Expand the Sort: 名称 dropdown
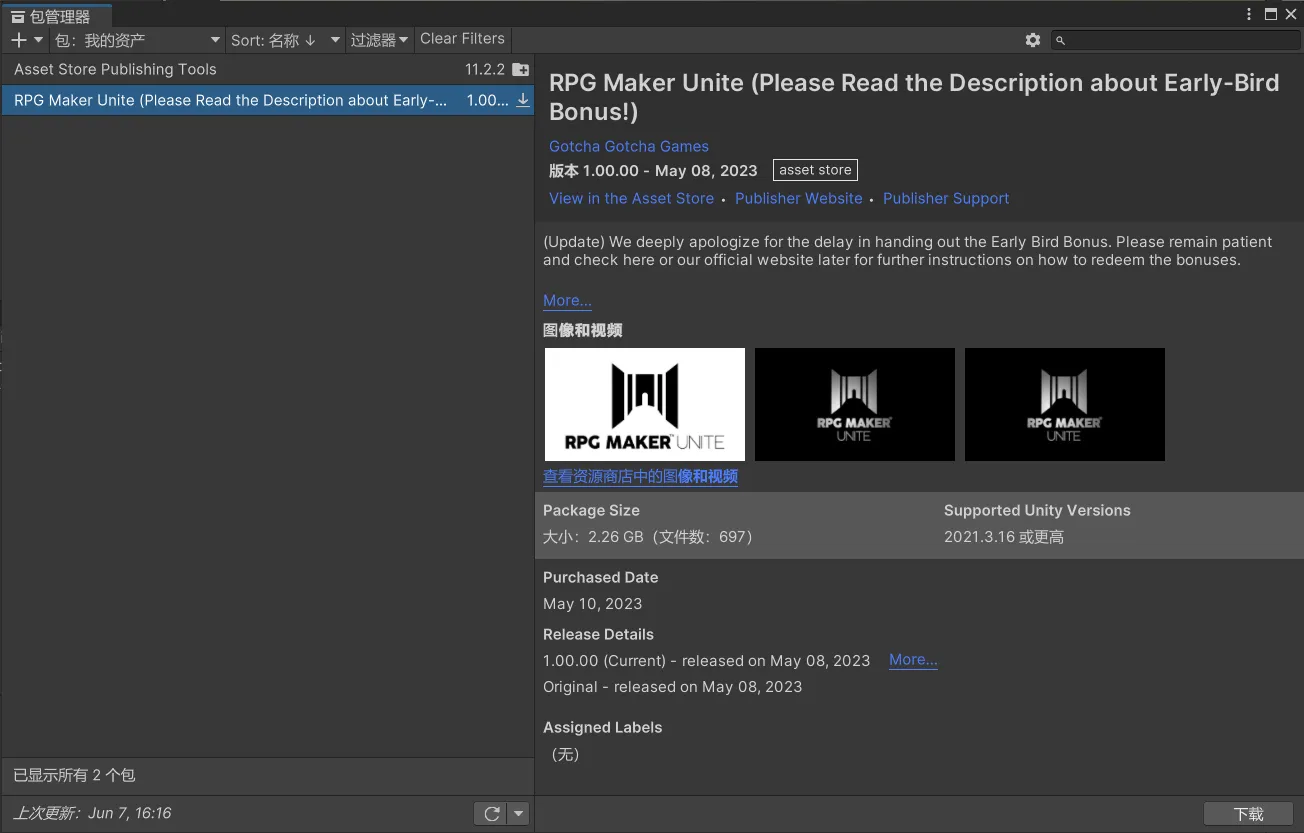 (x=284, y=40)
